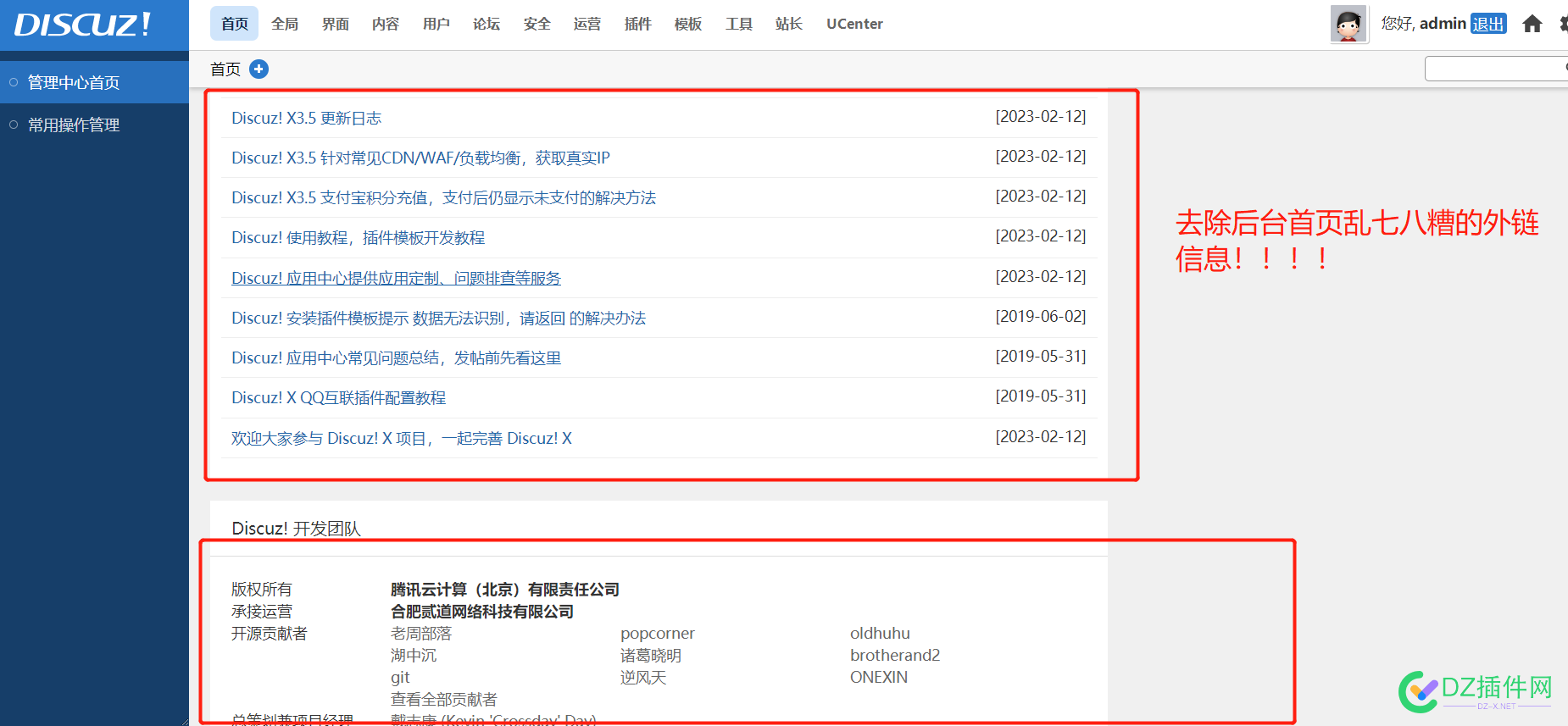Select 管理中心首页 in the sidebar

click(94, 82)
